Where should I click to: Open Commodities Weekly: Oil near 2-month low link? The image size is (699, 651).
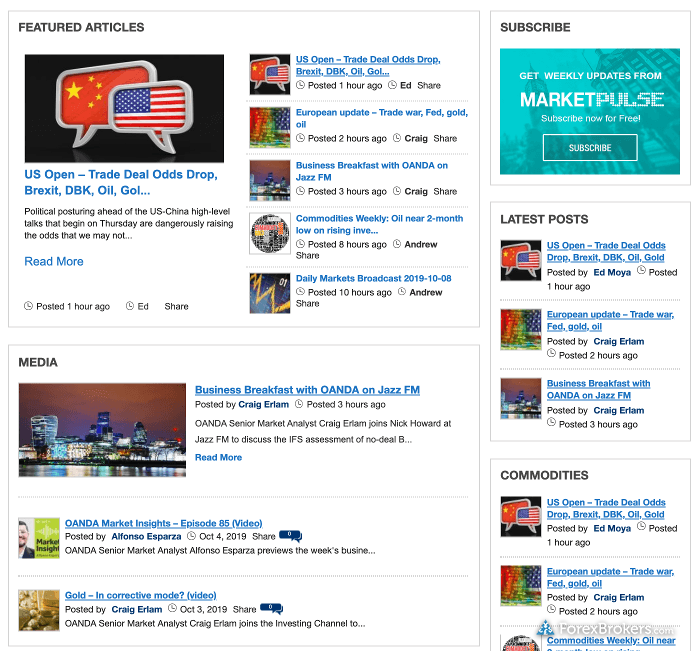tap(379, 224)
